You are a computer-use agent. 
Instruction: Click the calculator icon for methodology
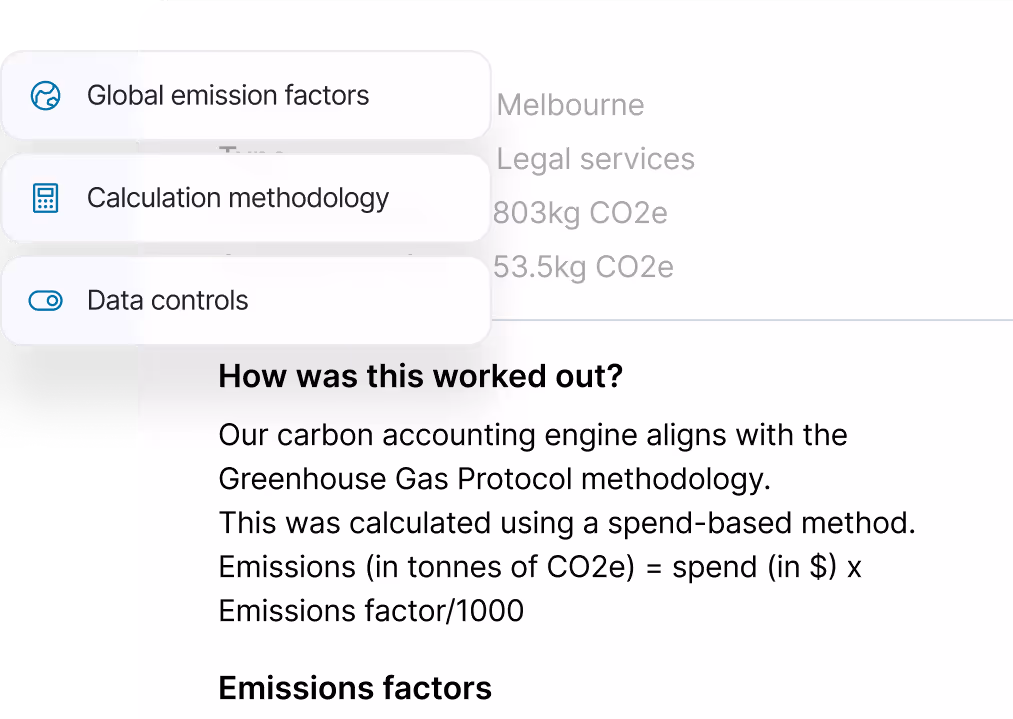point(46,198)
